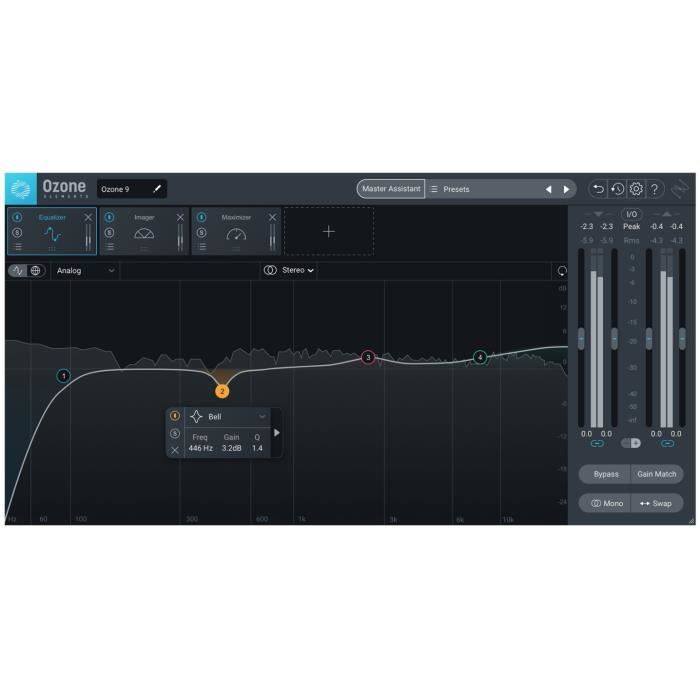Click the Bell filter shape icon
700x700 pixels.
[x=196, y=417]
